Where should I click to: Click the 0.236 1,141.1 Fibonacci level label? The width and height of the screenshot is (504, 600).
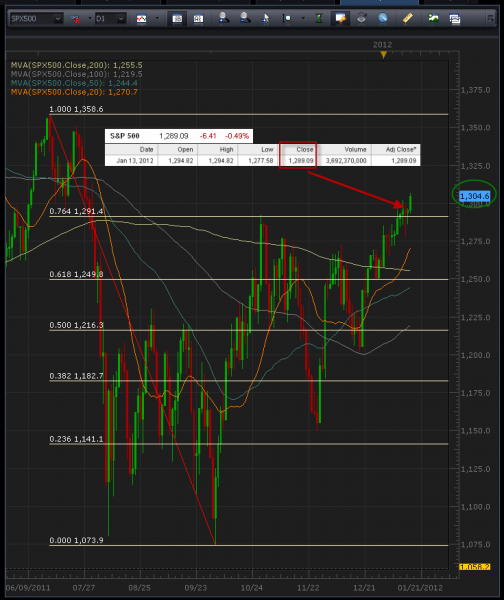pos(76,439)
